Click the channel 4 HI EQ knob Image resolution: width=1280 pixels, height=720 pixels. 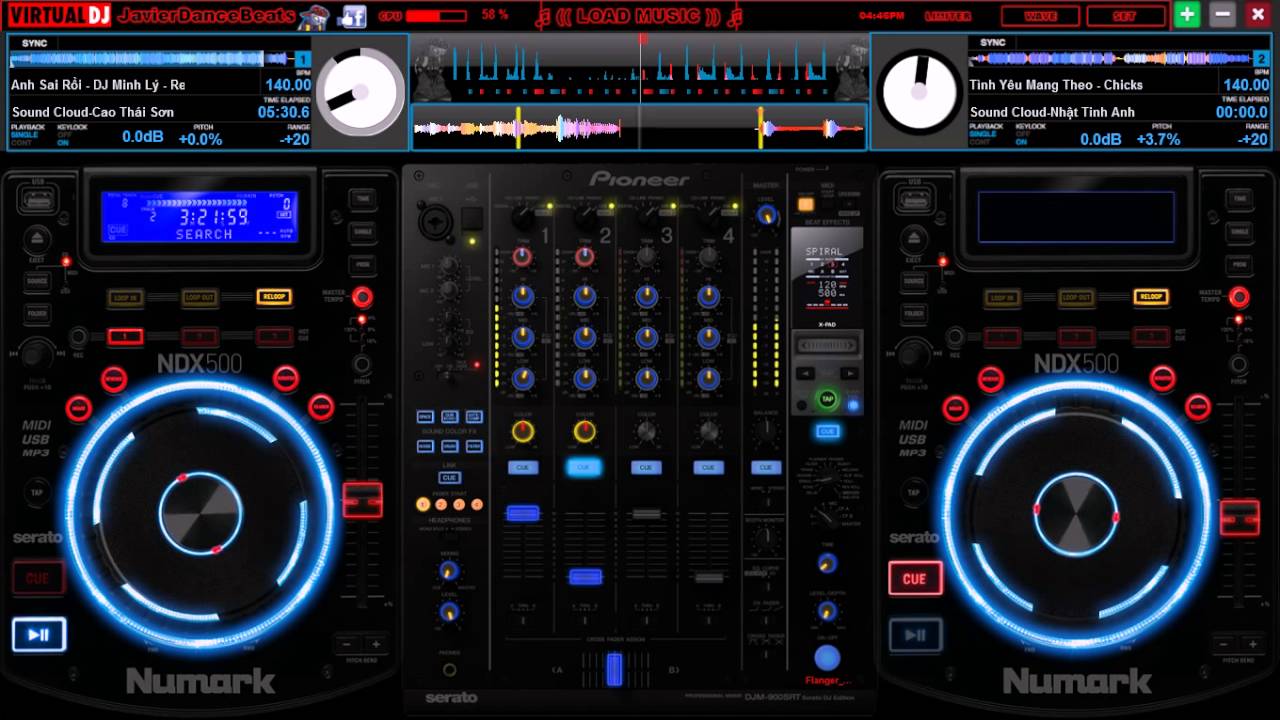[709, 297]
